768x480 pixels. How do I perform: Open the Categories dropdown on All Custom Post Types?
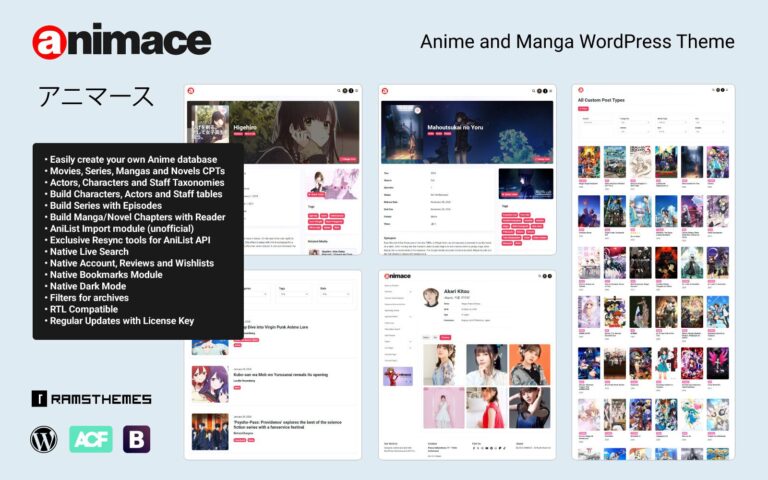click(x=635, y=123)
